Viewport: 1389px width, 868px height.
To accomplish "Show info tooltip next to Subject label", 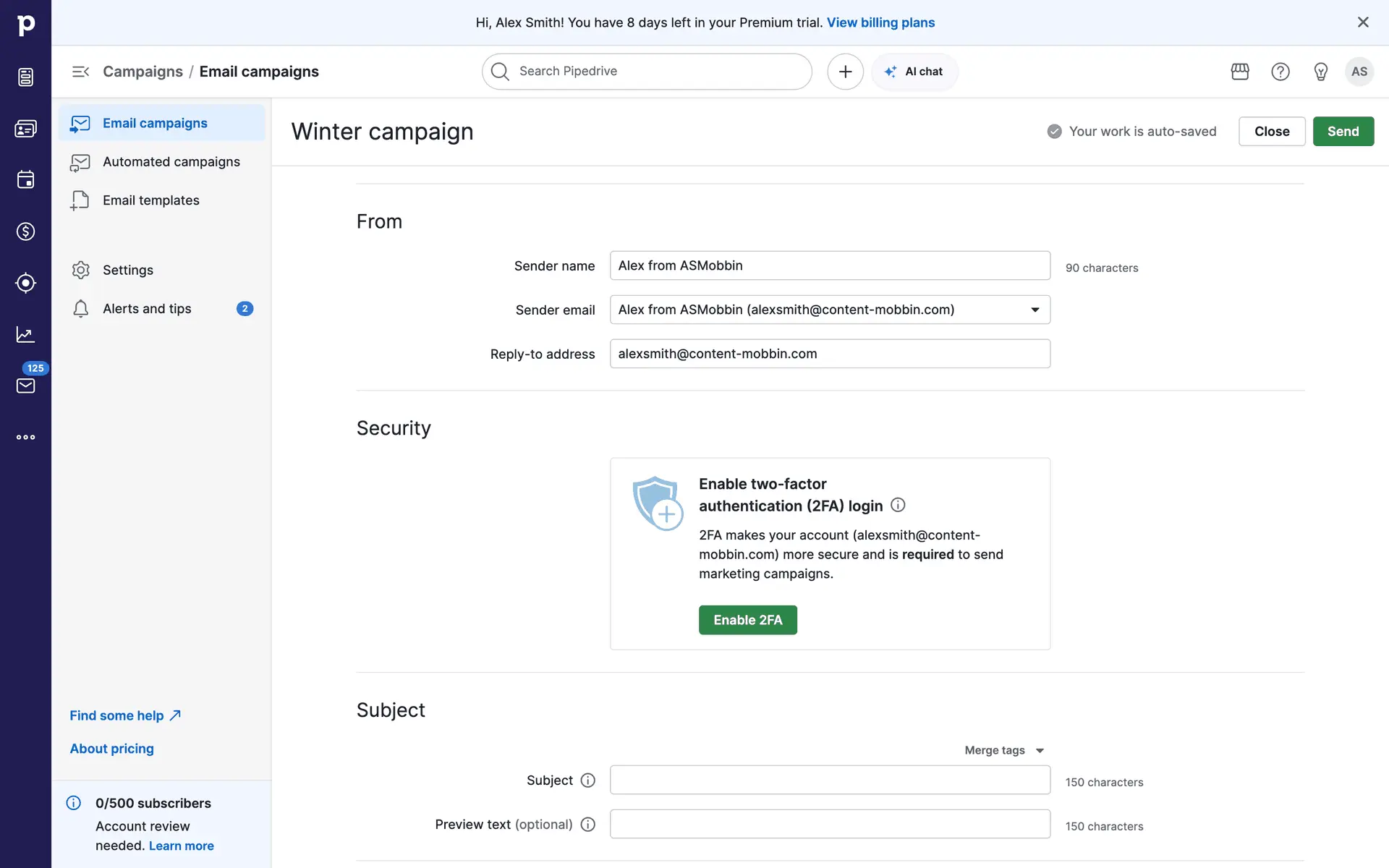I will [588, 780].
